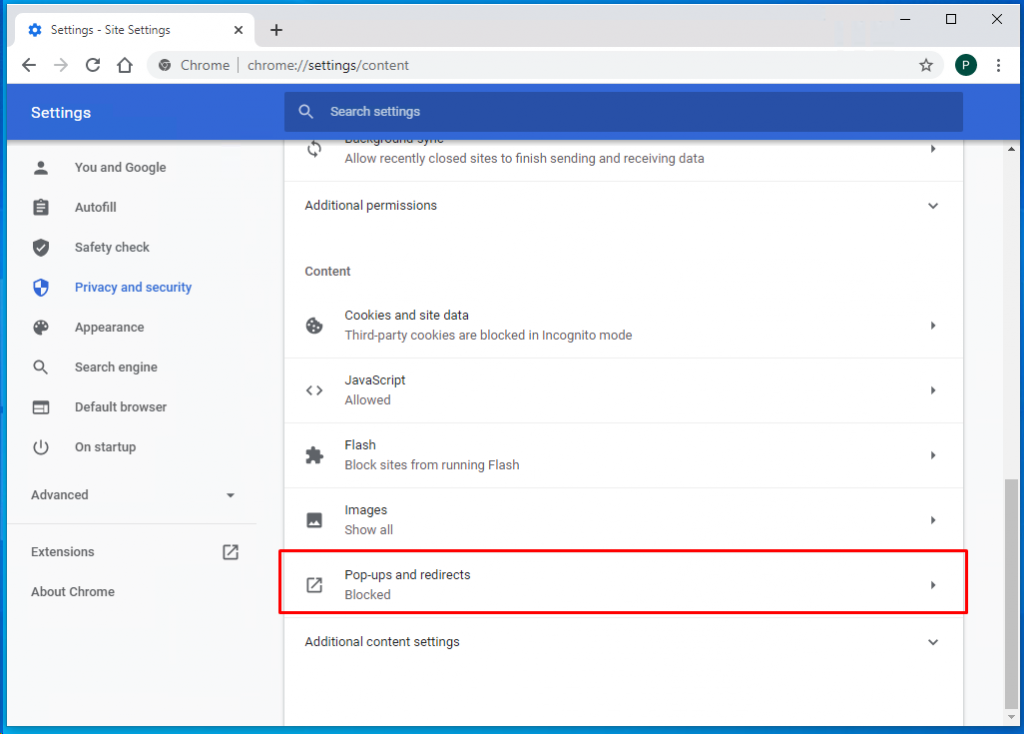The width and height of the screenshot is (1024, 734).
Task: Open Appearance settings
Action: 109,327
